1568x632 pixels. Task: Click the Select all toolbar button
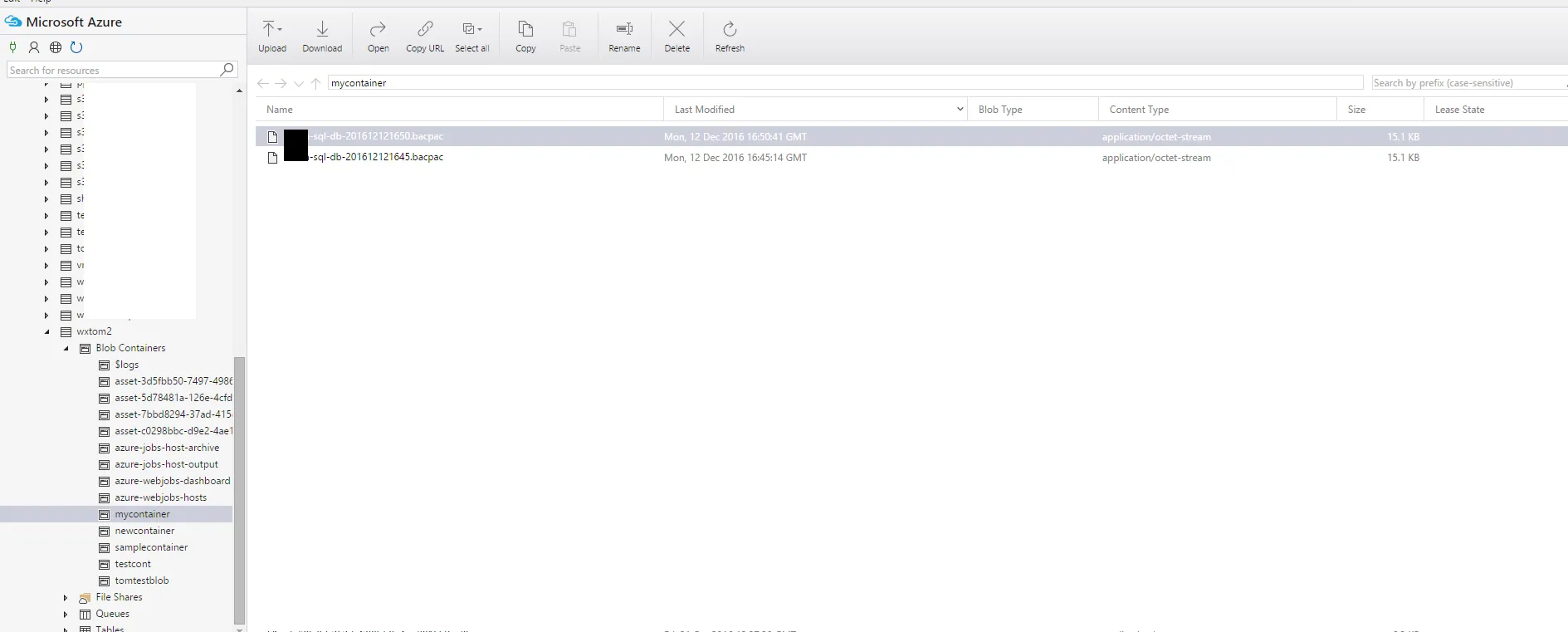click(x=472, y=37)
